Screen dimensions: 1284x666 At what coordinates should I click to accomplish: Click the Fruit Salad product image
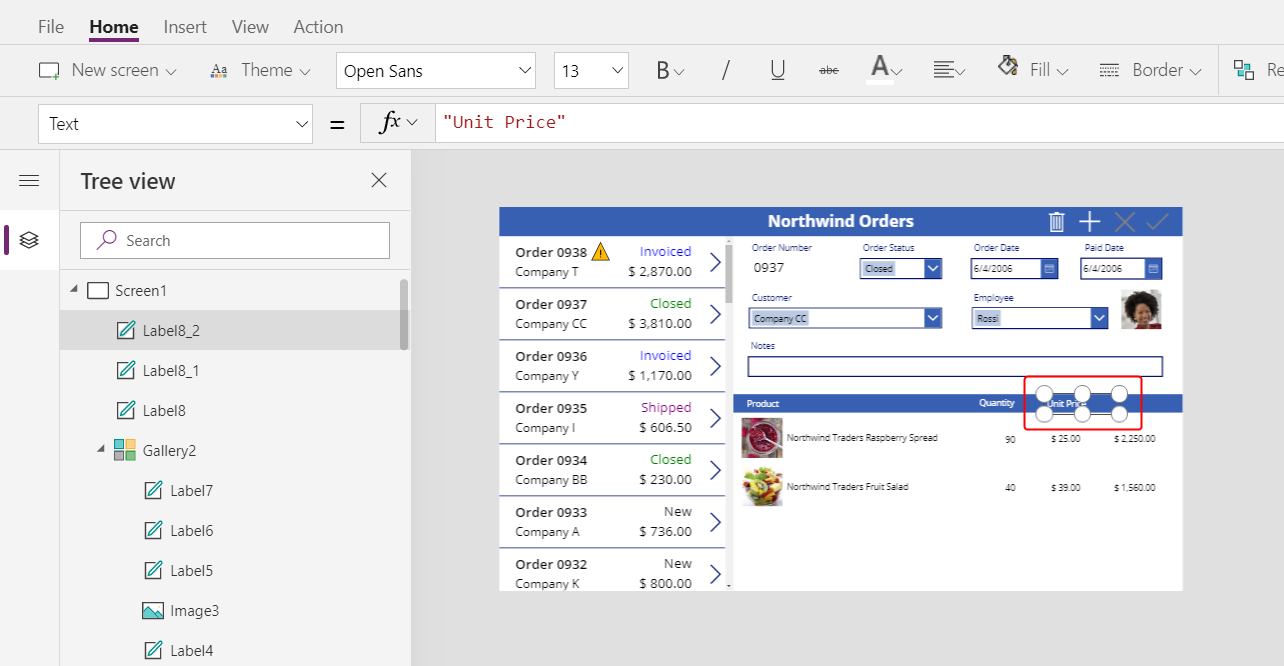point(762,487)
